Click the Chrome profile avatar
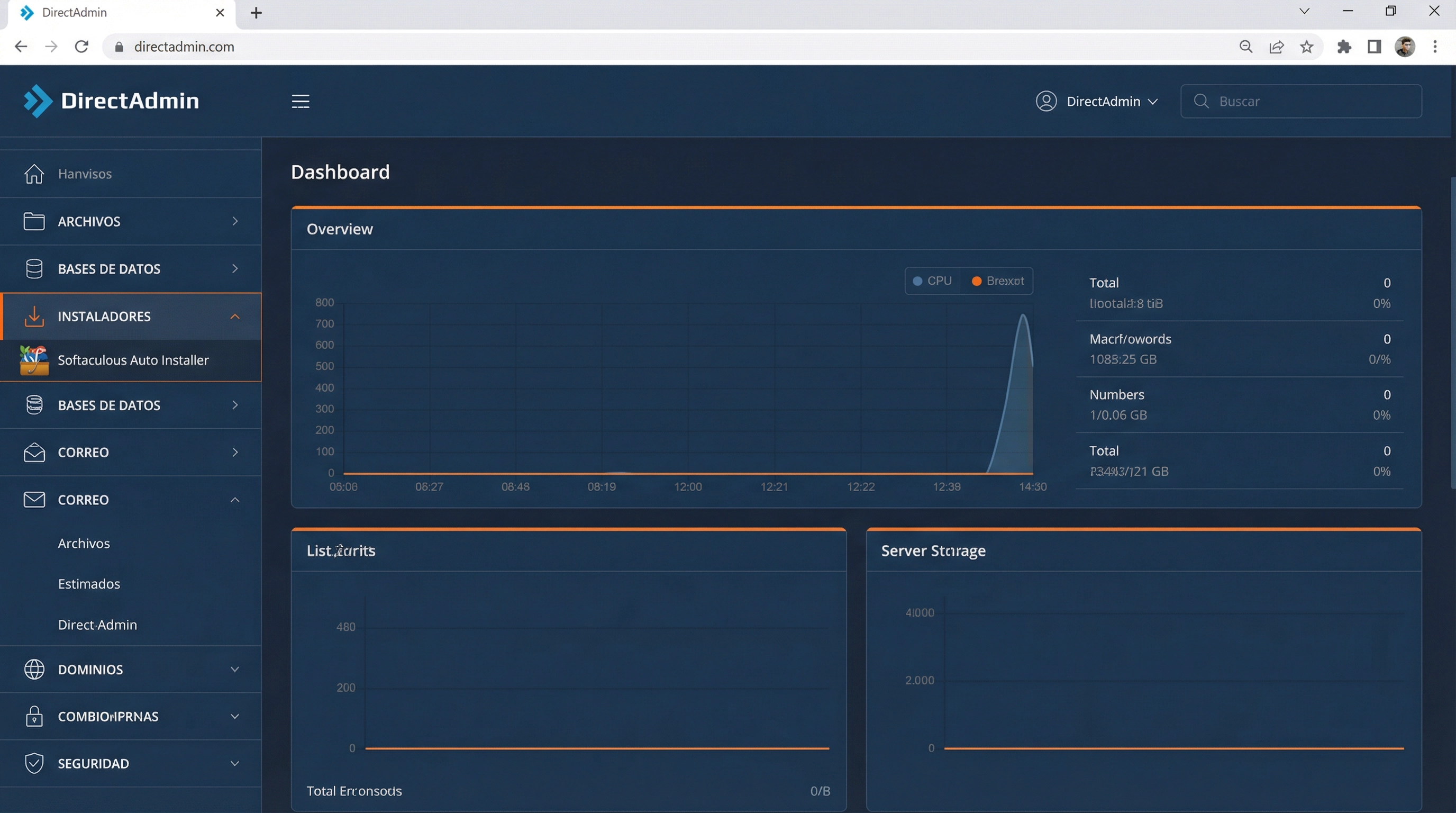The image size is (1456, 813). click(1405, 47)
